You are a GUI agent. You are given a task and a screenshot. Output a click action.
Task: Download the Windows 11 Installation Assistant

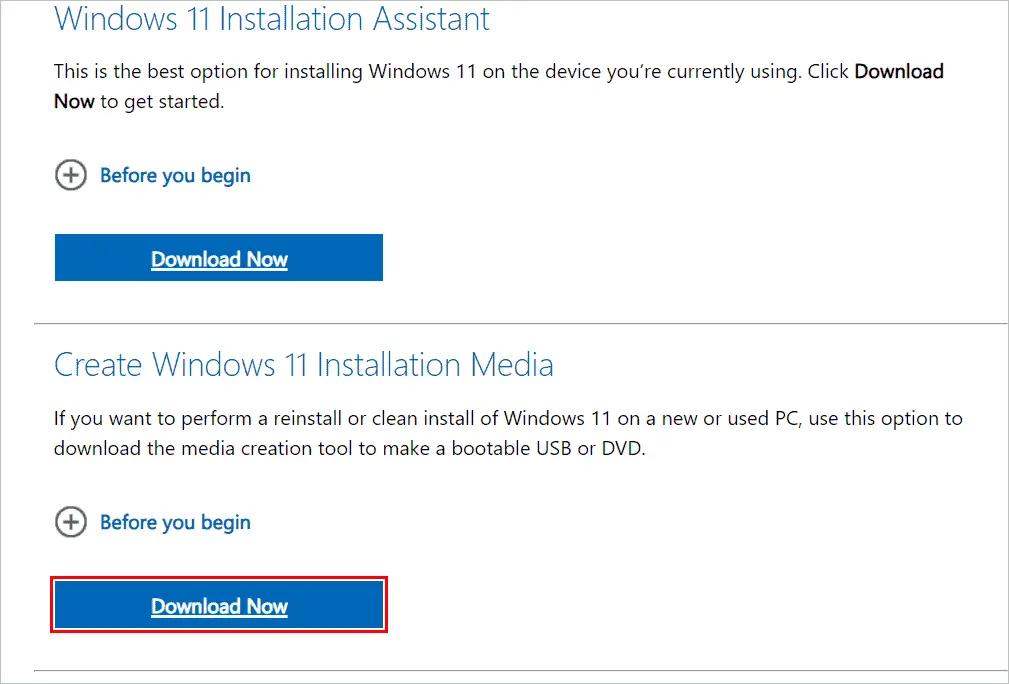click(219, 258)
